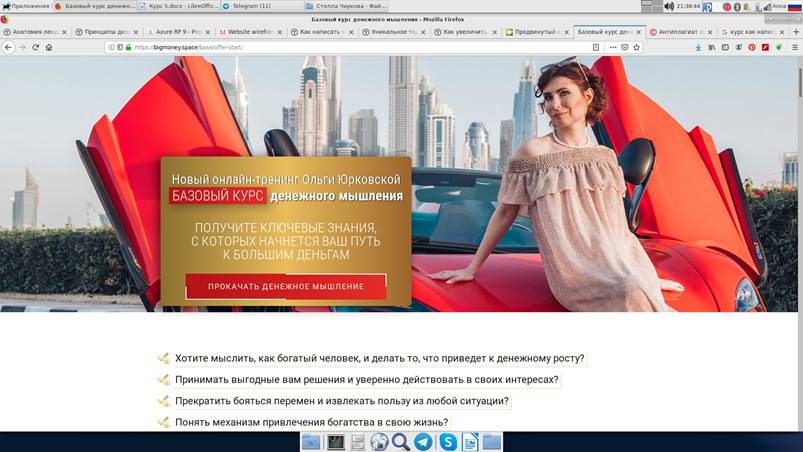Open the terminal from the dock

(x=336, y=441)
